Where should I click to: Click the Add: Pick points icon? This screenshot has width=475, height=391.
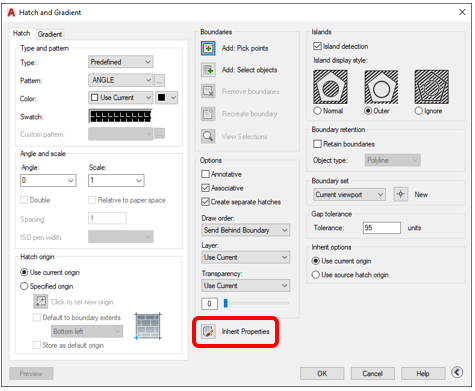tap(208, 48)
